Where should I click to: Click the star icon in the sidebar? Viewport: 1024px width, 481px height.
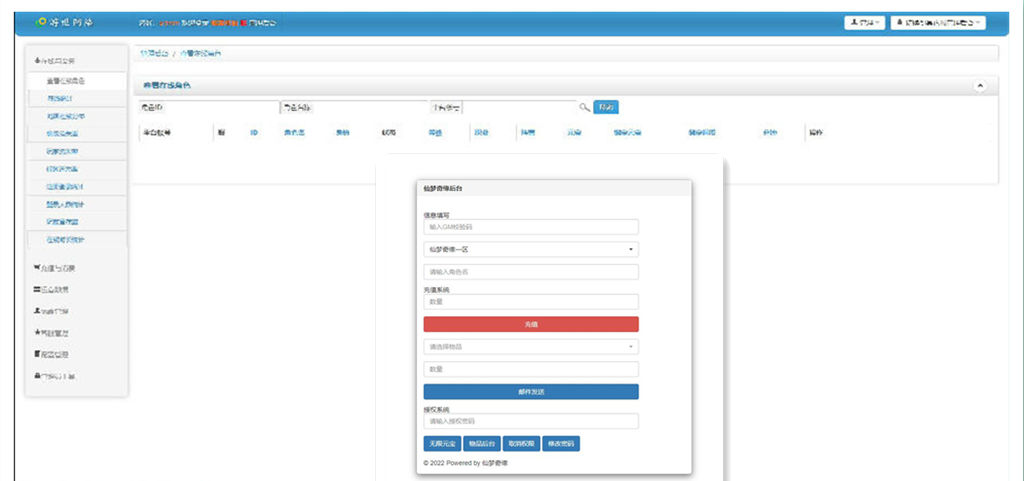pos(37,332)
